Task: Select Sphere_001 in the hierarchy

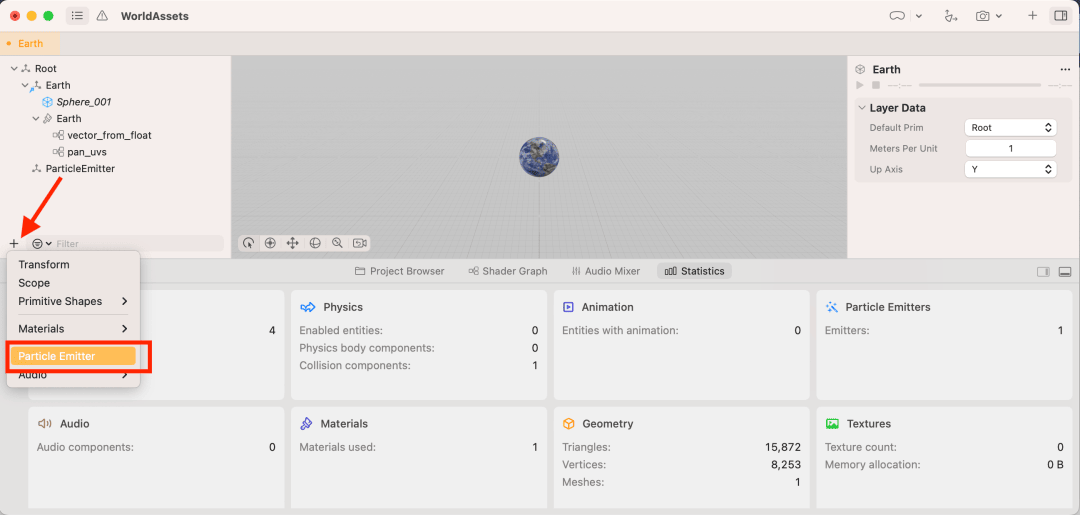Action: (x=84, y=102)
